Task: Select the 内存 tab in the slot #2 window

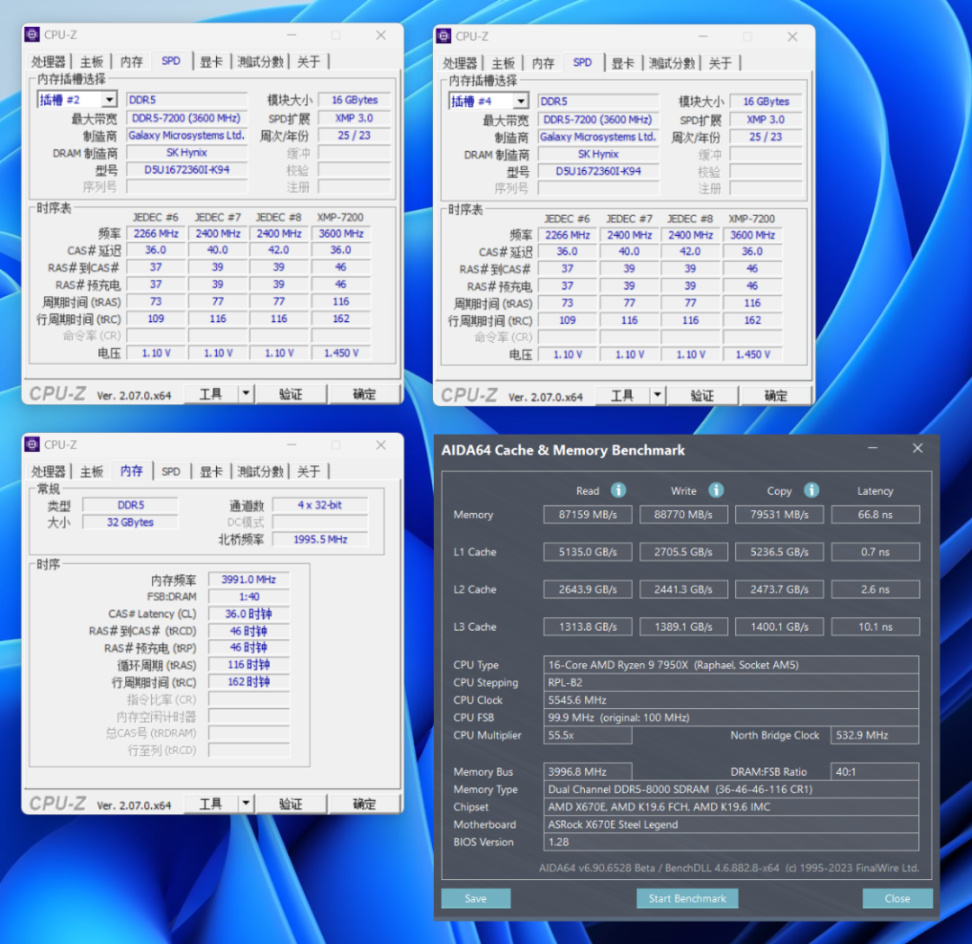Action: [x=131, y=61]
